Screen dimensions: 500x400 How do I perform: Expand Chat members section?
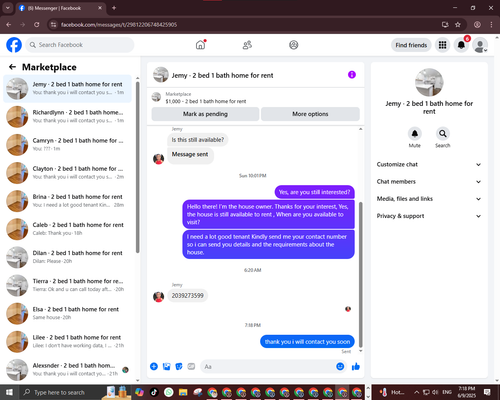[x=429, y=182]
